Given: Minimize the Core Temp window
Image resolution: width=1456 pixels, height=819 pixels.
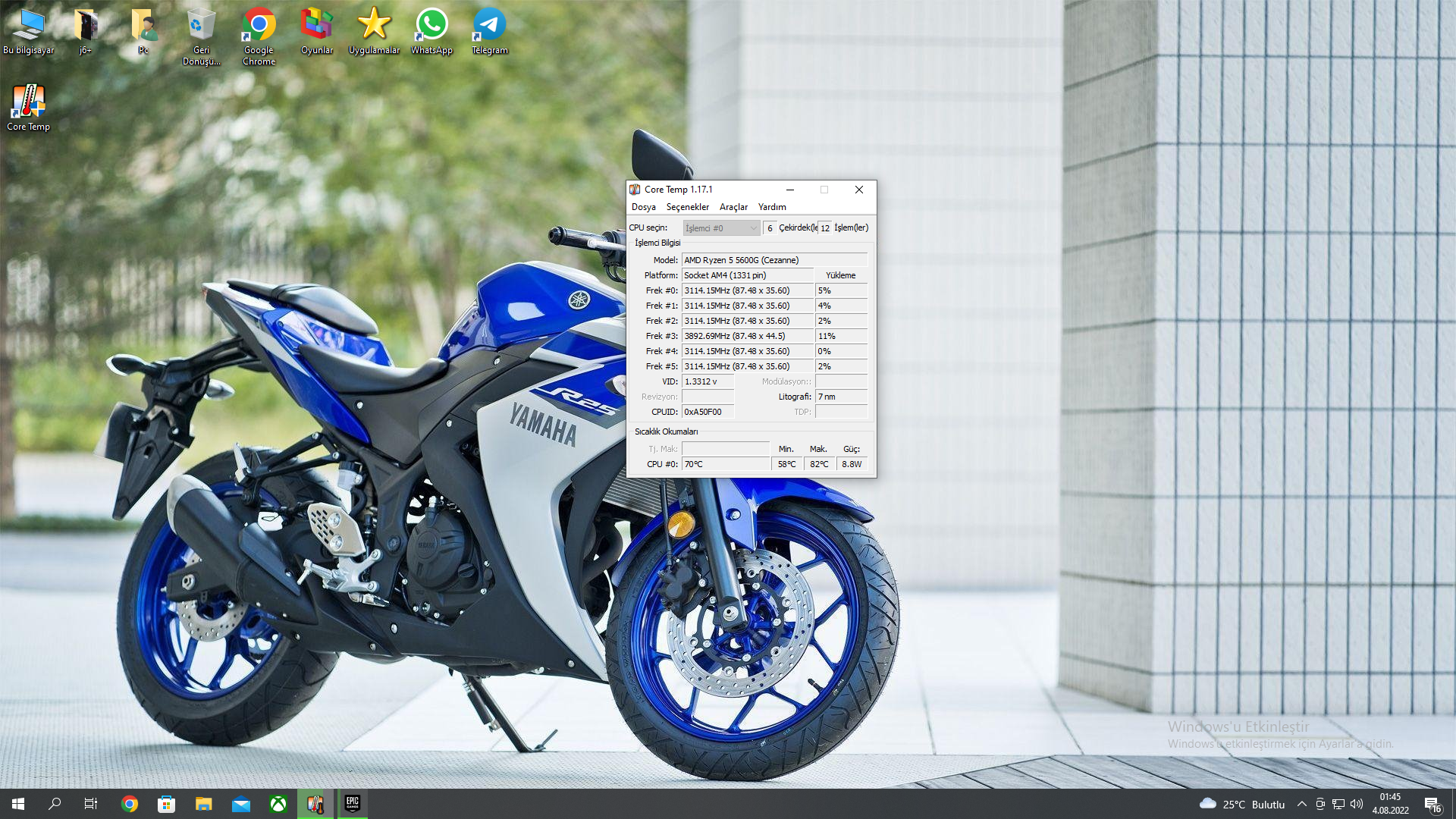Looking at the screenshot, I should click(790, 190).
